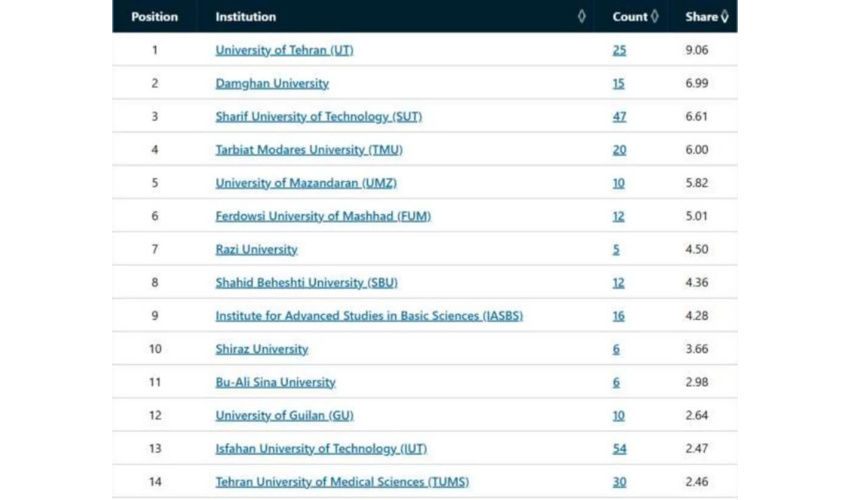Sort by Count using arrow icon
The height and width of the screenshot is (500, 850).
pyautogui.click(x=655, y=16)
